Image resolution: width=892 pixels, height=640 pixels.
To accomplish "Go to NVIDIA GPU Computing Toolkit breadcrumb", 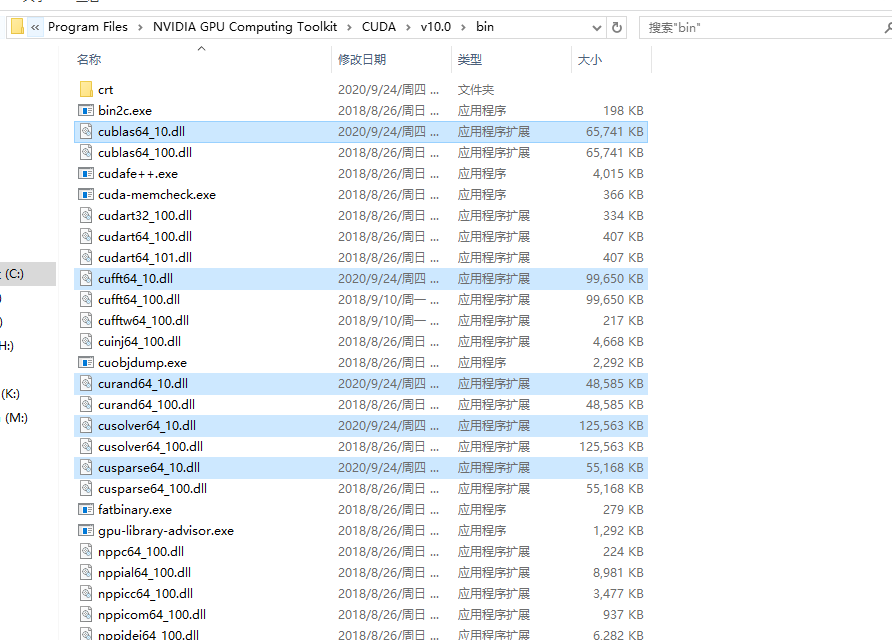I will (x=245, y=27).
